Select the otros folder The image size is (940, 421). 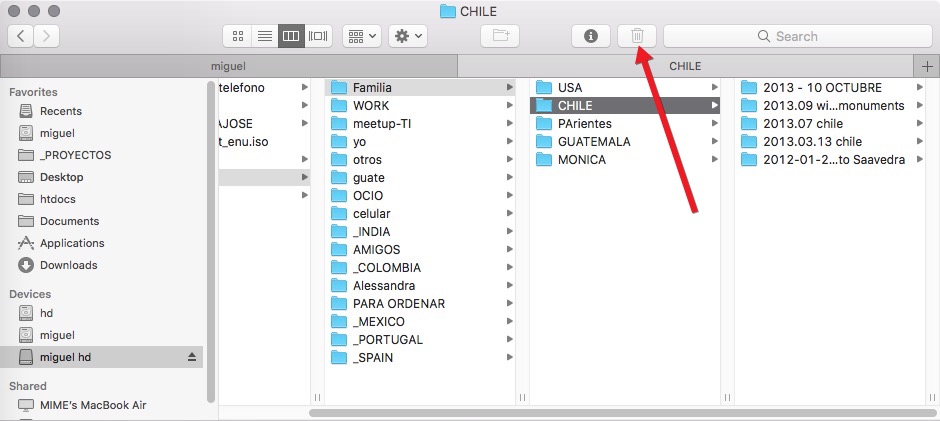pos(420,160)
